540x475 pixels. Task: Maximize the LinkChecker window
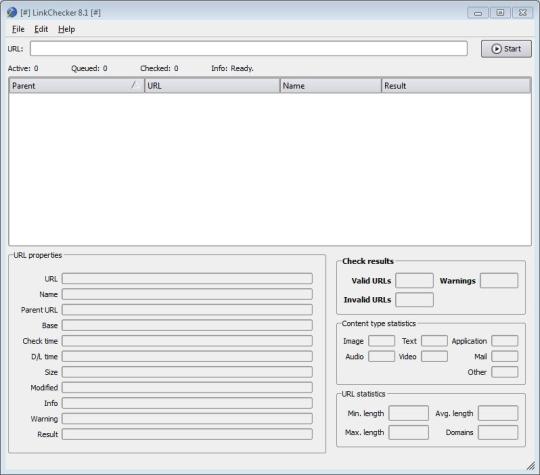(500, 13)
